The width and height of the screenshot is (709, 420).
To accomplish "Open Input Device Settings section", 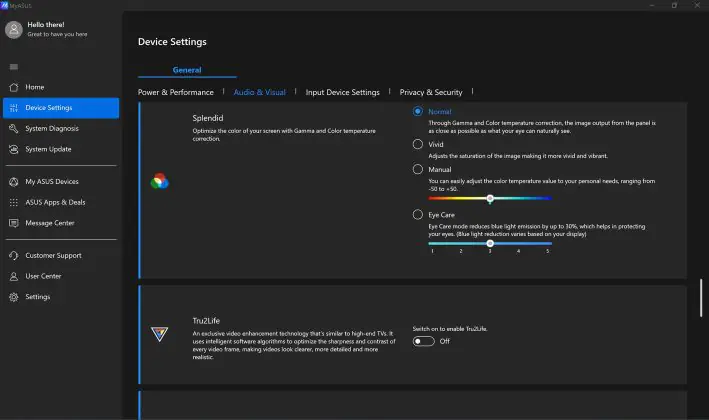I will 342,92.
